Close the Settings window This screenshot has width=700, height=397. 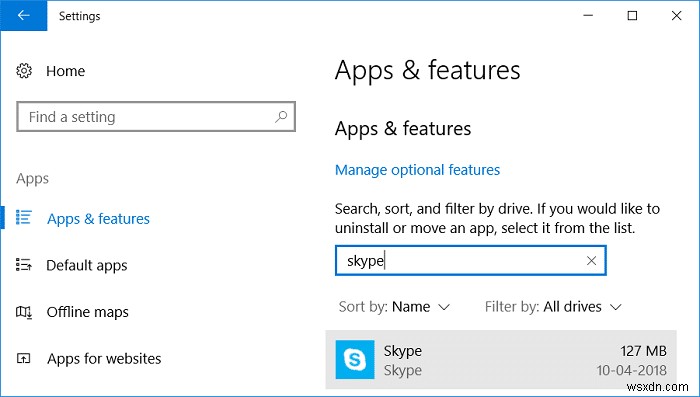pos(676,16)
